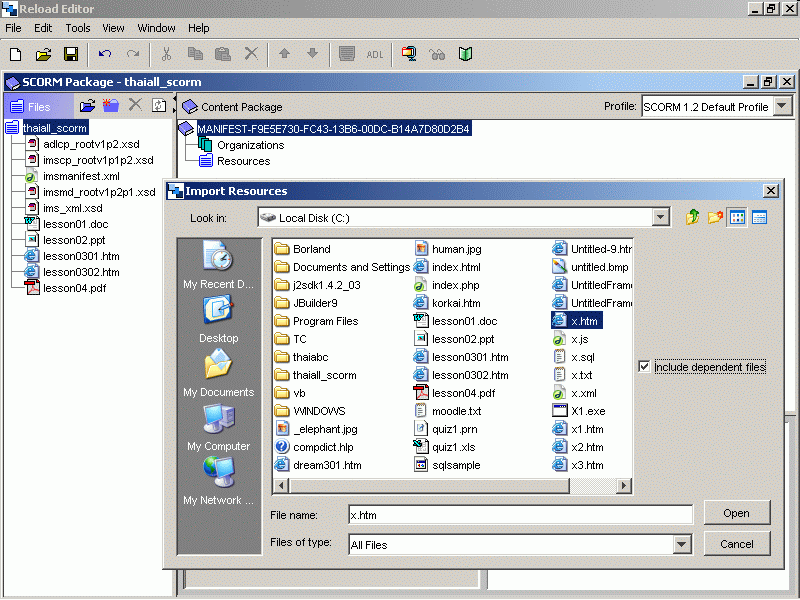Open the Tools menu
The height and width of the screenshot is (600, 800).
click(77, 28)
